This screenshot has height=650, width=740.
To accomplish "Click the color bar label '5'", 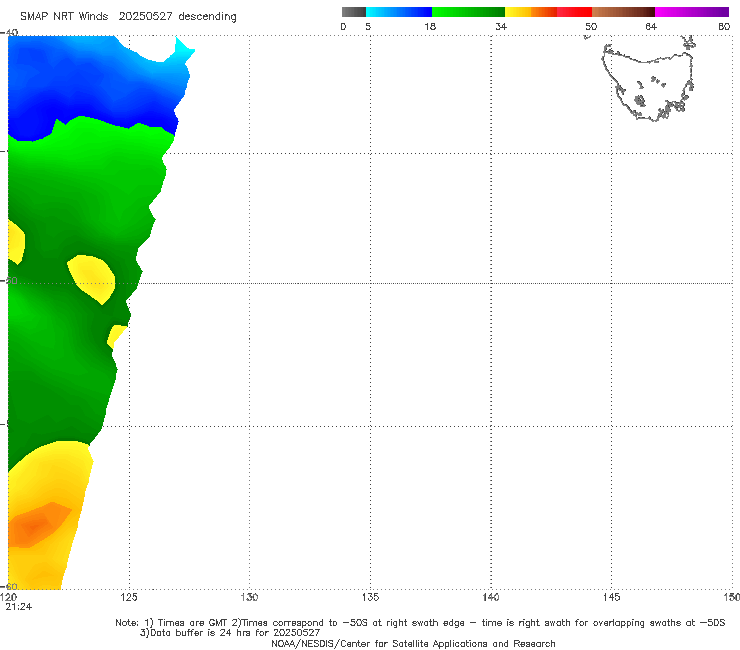I will (x=368, y=27).
